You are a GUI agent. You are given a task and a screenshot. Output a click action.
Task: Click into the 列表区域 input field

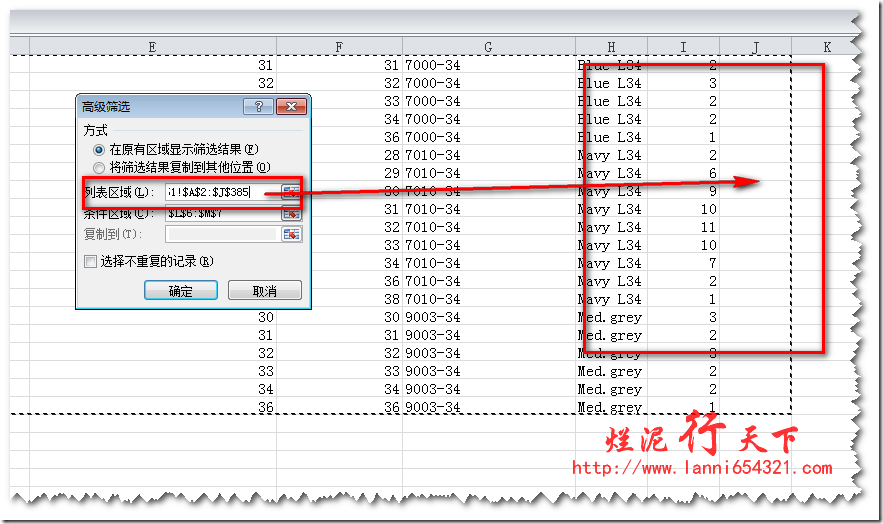[x=222, y=192]
